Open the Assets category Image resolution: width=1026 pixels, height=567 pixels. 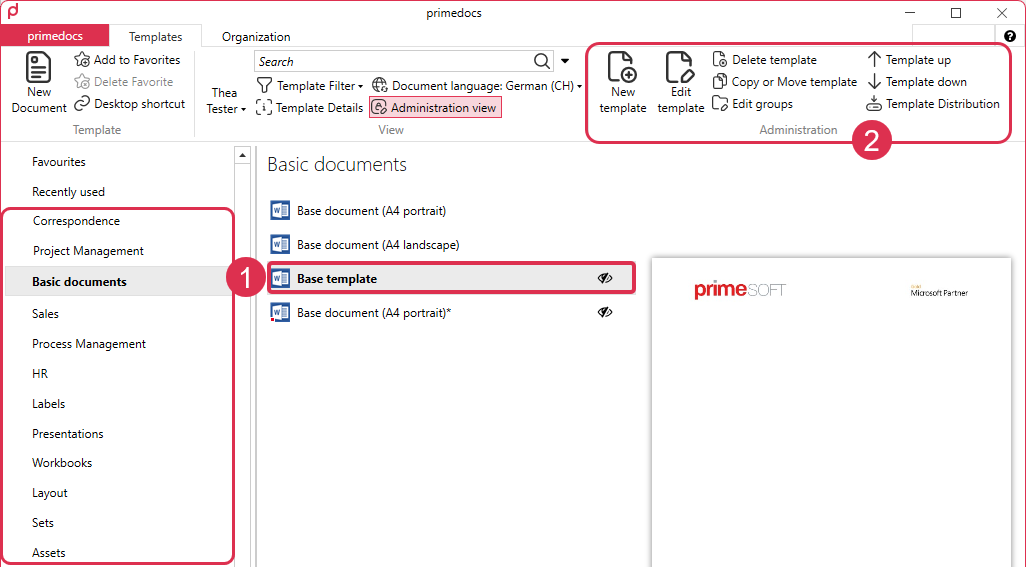point(48,553)
